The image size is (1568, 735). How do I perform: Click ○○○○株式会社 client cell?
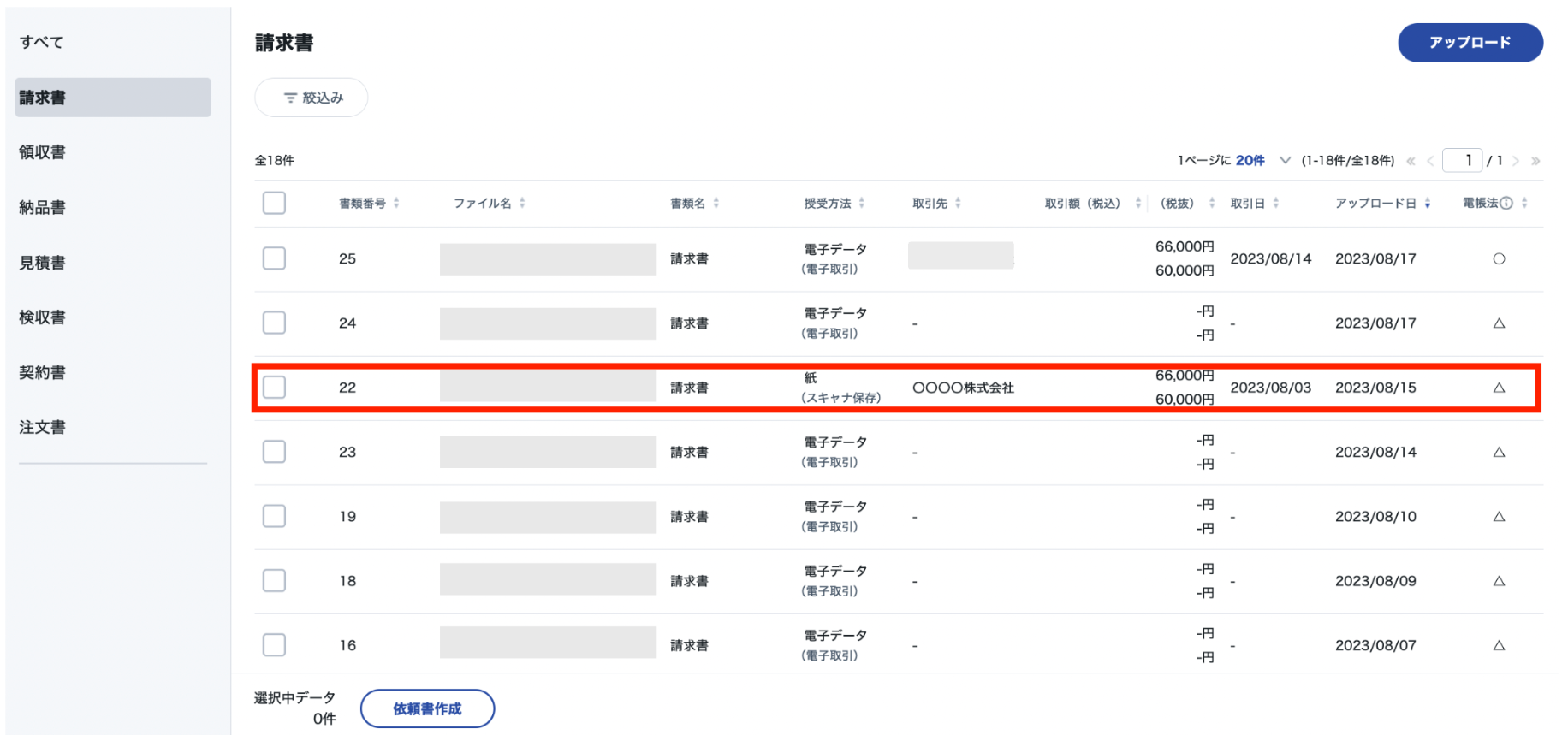[963, 388]
